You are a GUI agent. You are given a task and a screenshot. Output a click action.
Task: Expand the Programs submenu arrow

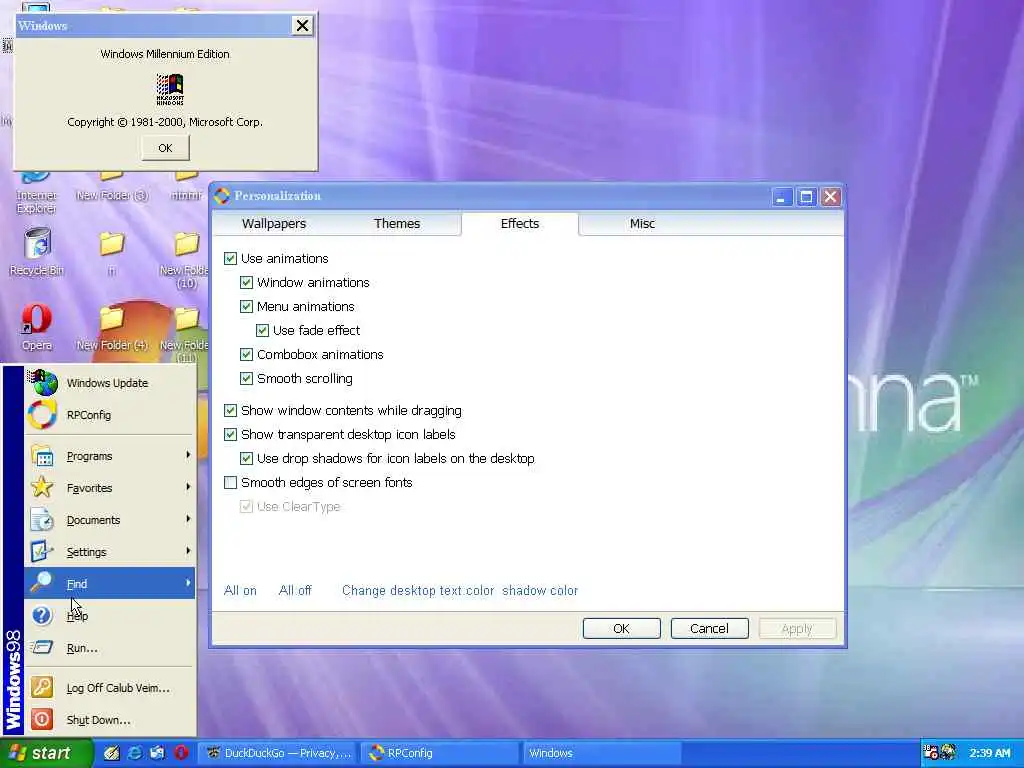point(188,455)
